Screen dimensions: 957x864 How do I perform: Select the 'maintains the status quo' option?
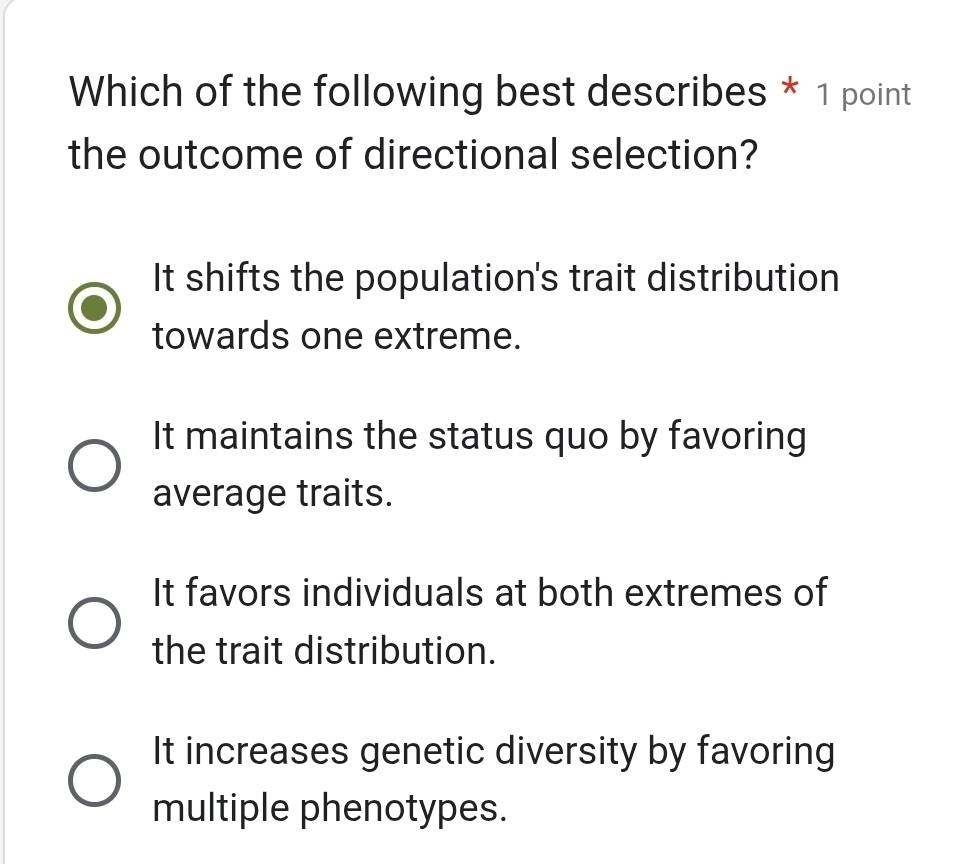(x=96, y=464)
